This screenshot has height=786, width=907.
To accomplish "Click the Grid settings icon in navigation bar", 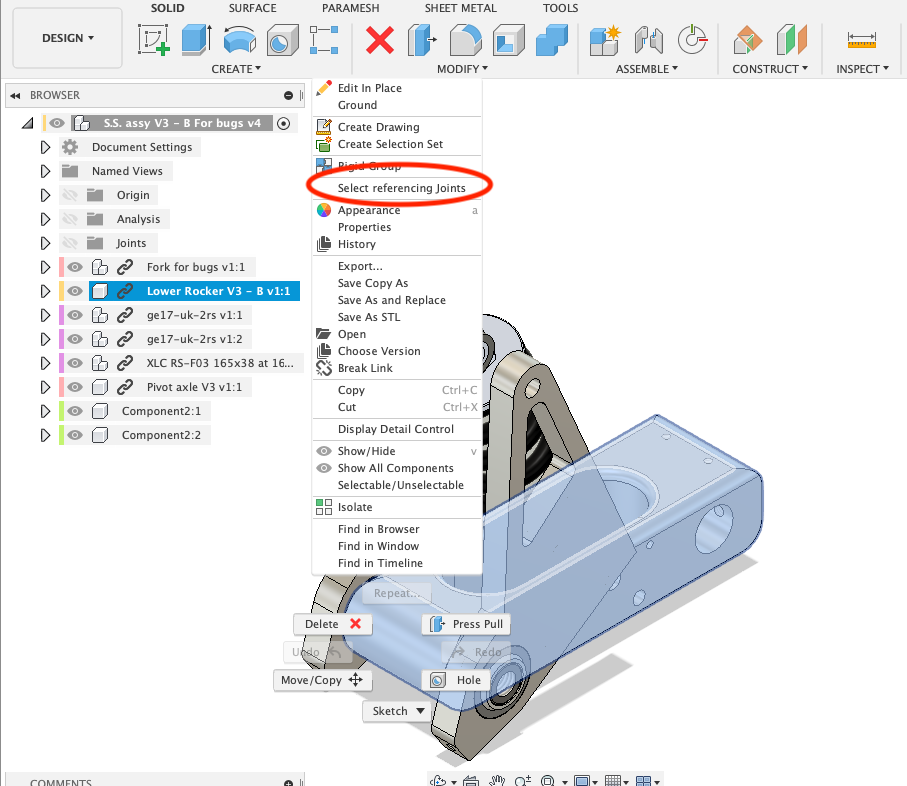I will click(x=613, y=781).
